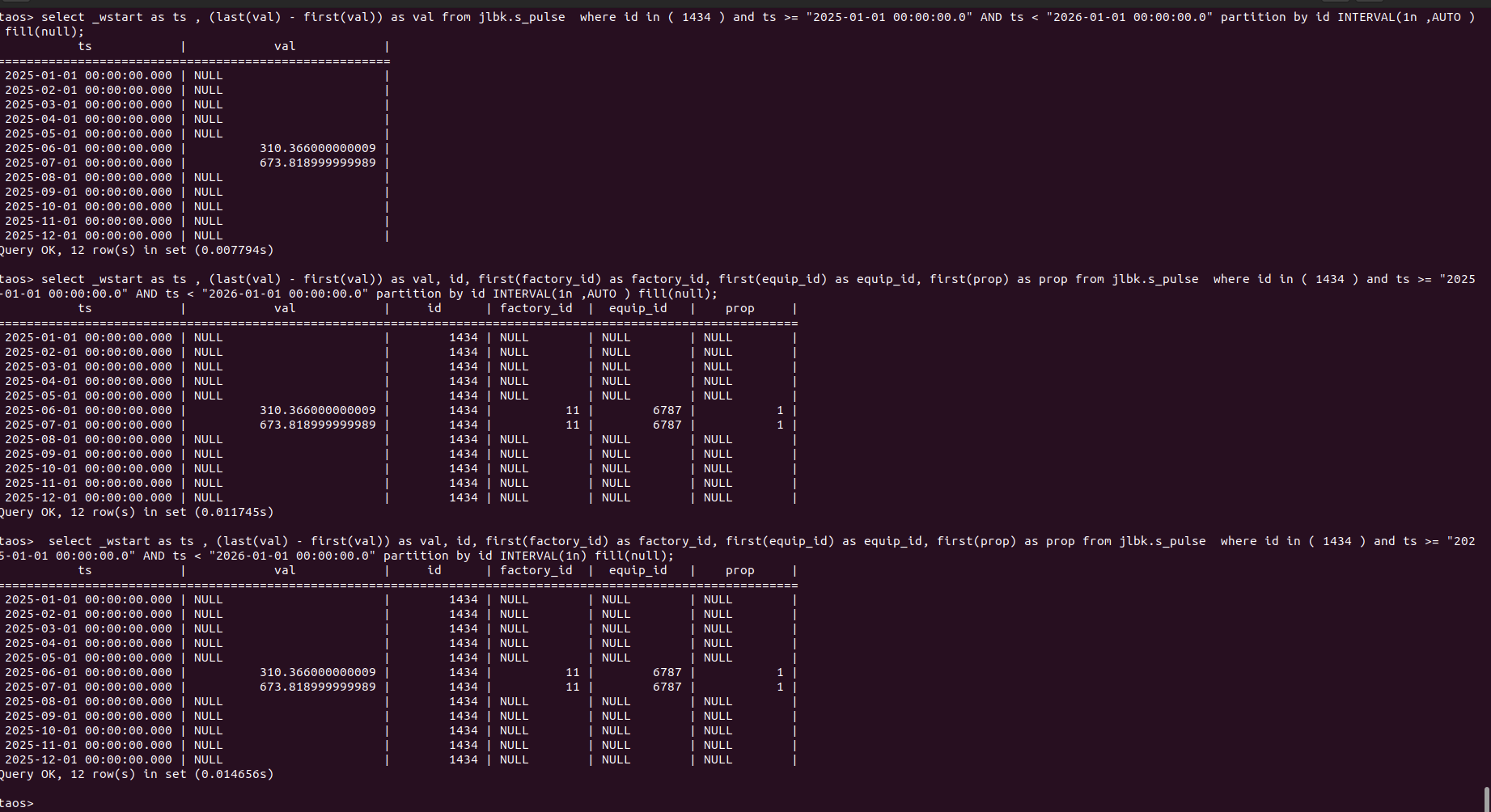Click the 'id' column header in third table
The image size is (1491, 812).
434,570
